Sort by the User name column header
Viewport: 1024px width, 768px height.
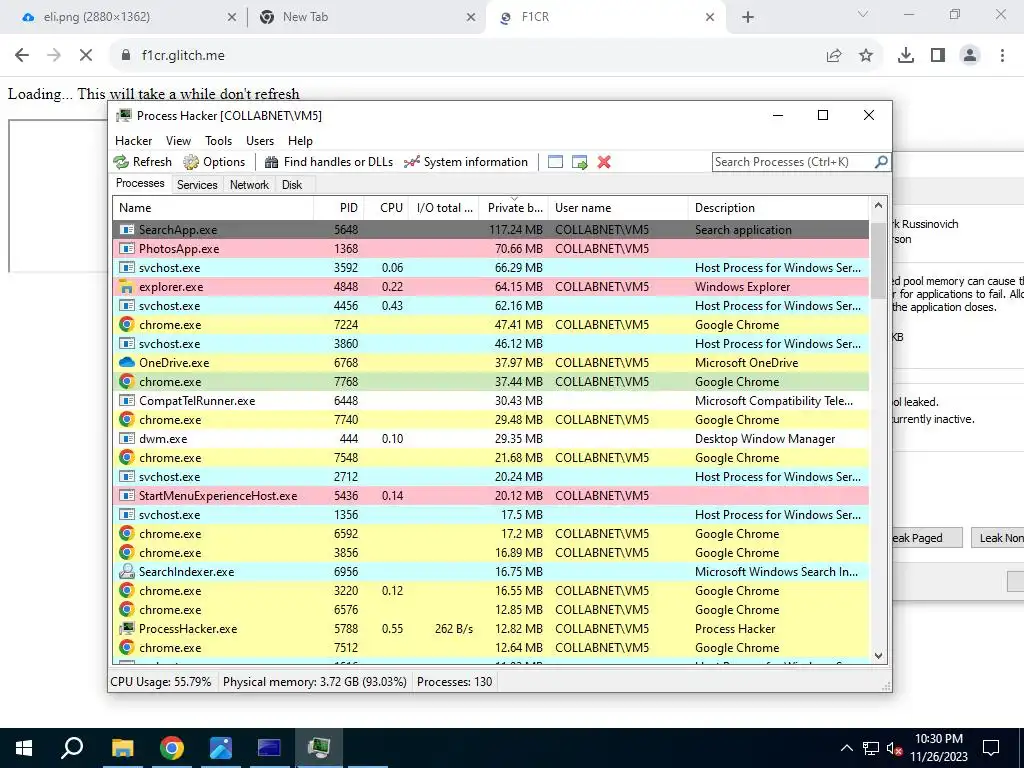(x=618, y=208)
